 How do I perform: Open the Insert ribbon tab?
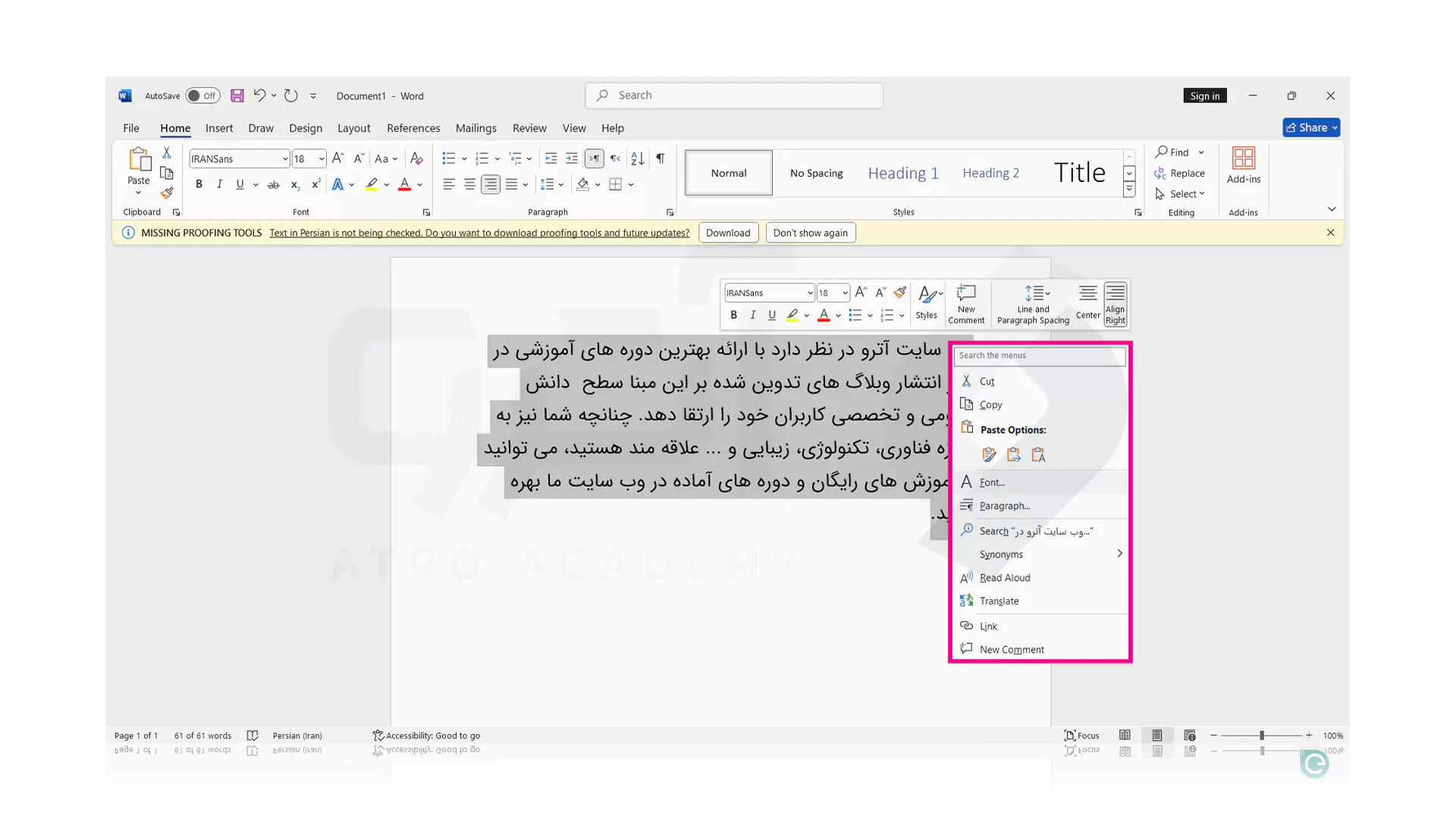219,128
